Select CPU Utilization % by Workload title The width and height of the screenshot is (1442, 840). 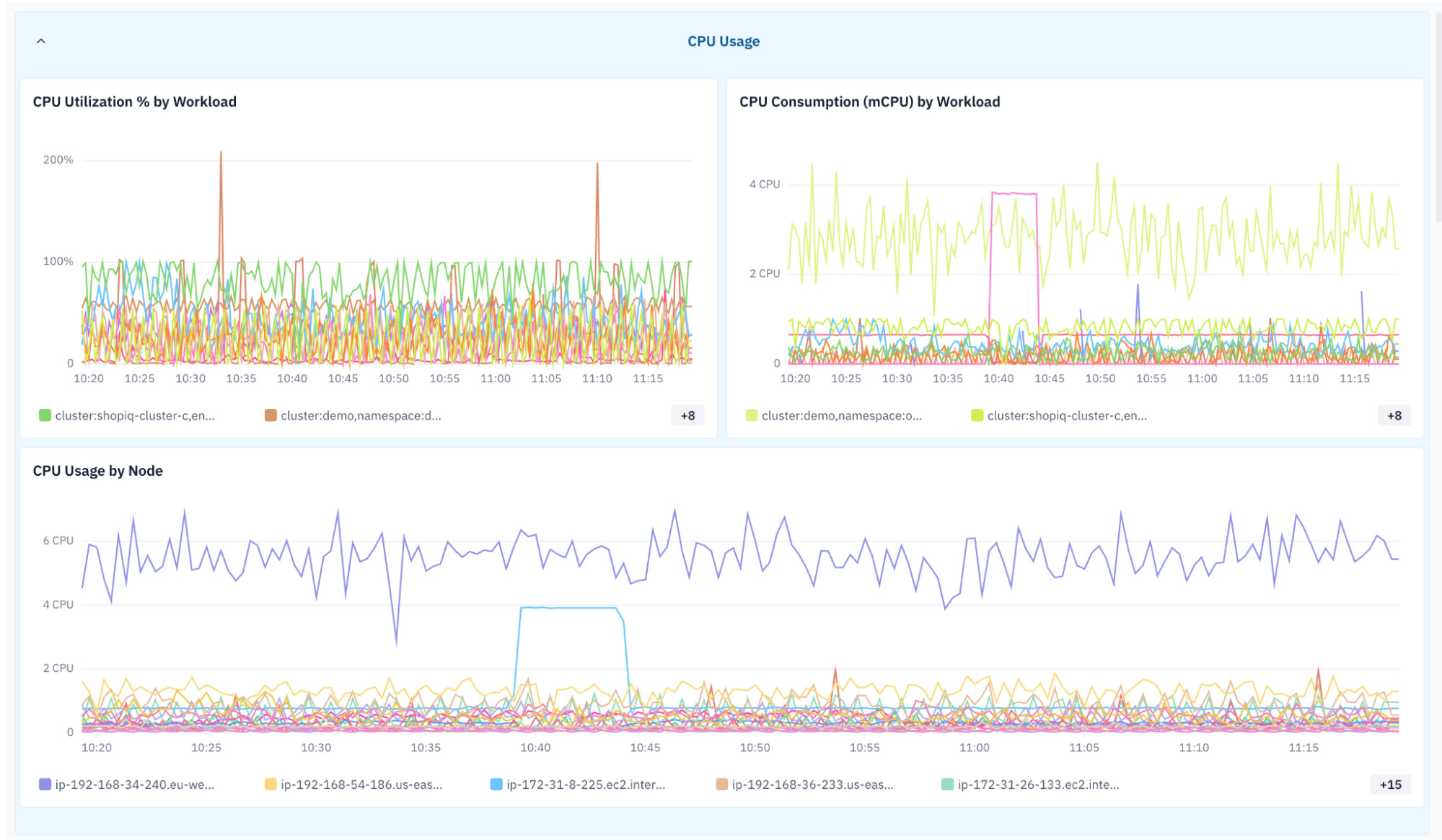click(x=135, y=102)
